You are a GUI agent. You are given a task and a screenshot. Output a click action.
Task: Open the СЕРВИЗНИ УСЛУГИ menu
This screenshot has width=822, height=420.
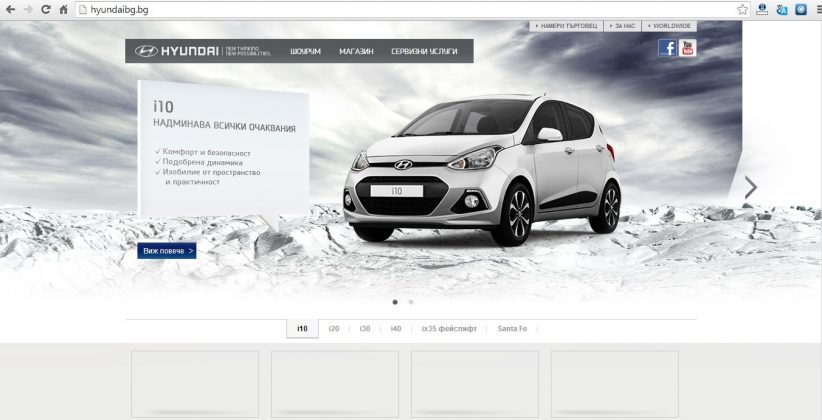coord(424,51)
